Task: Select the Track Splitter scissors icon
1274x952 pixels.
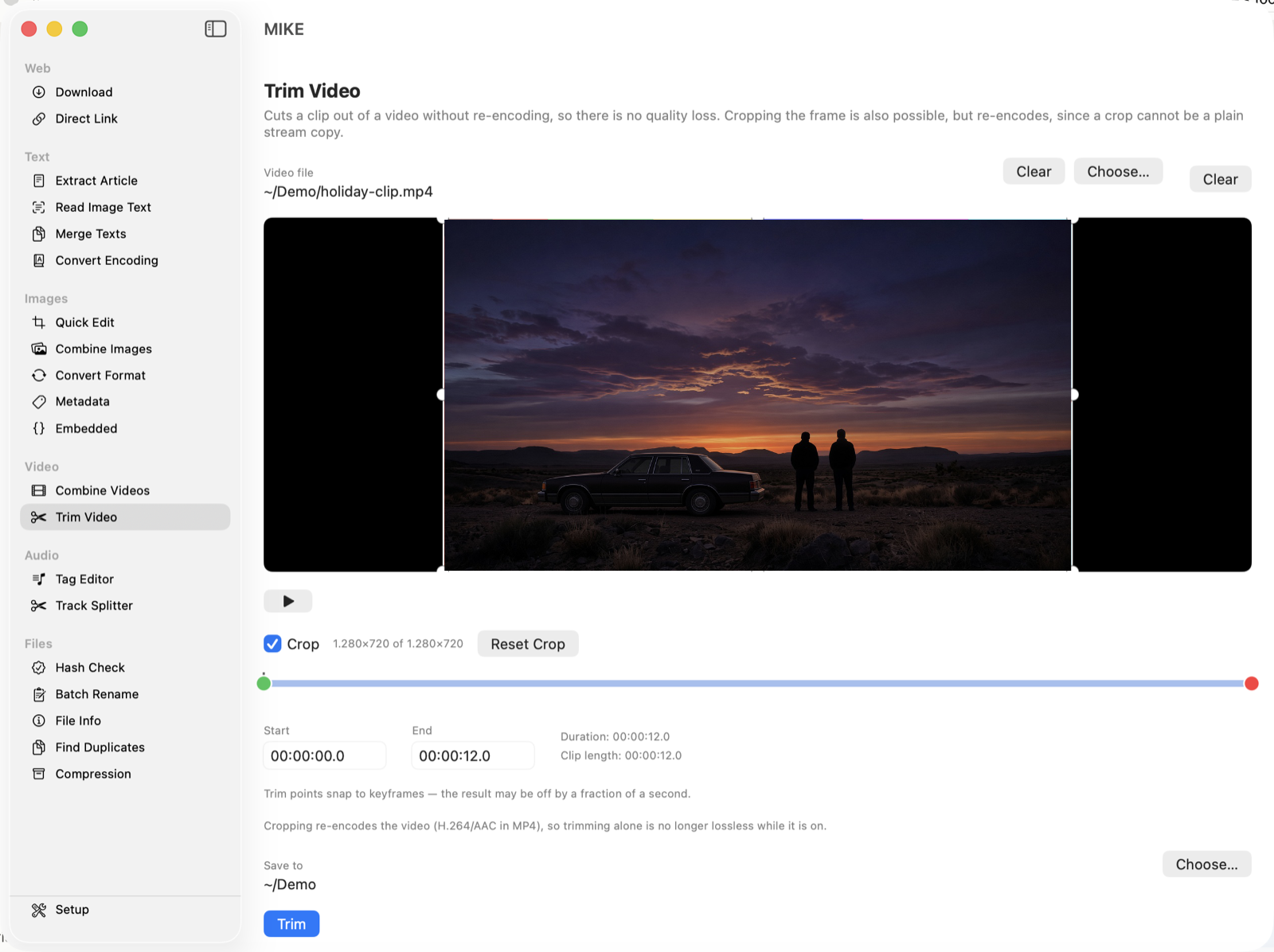Action: (38, 606)
